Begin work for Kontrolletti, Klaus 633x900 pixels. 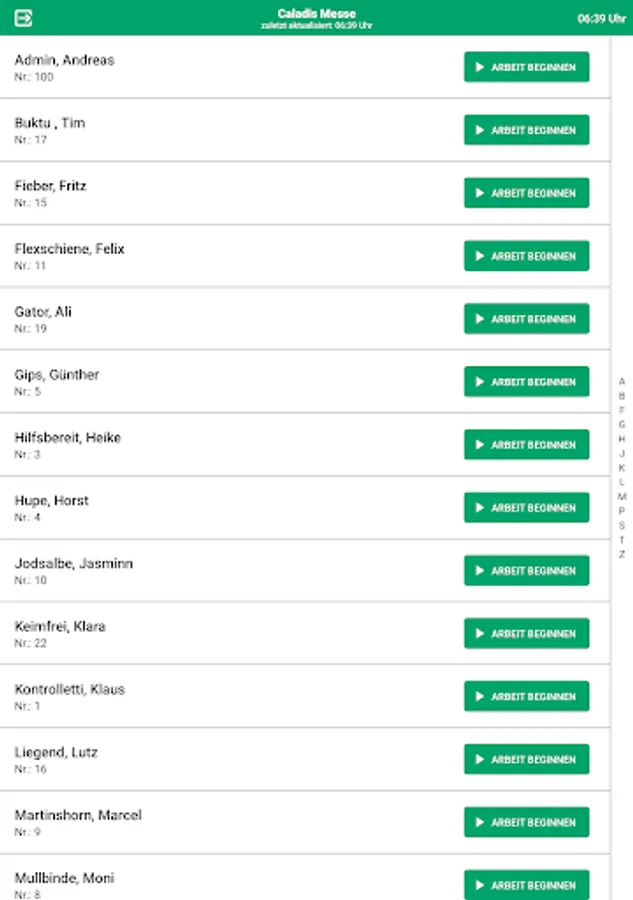tap(526, 697)
